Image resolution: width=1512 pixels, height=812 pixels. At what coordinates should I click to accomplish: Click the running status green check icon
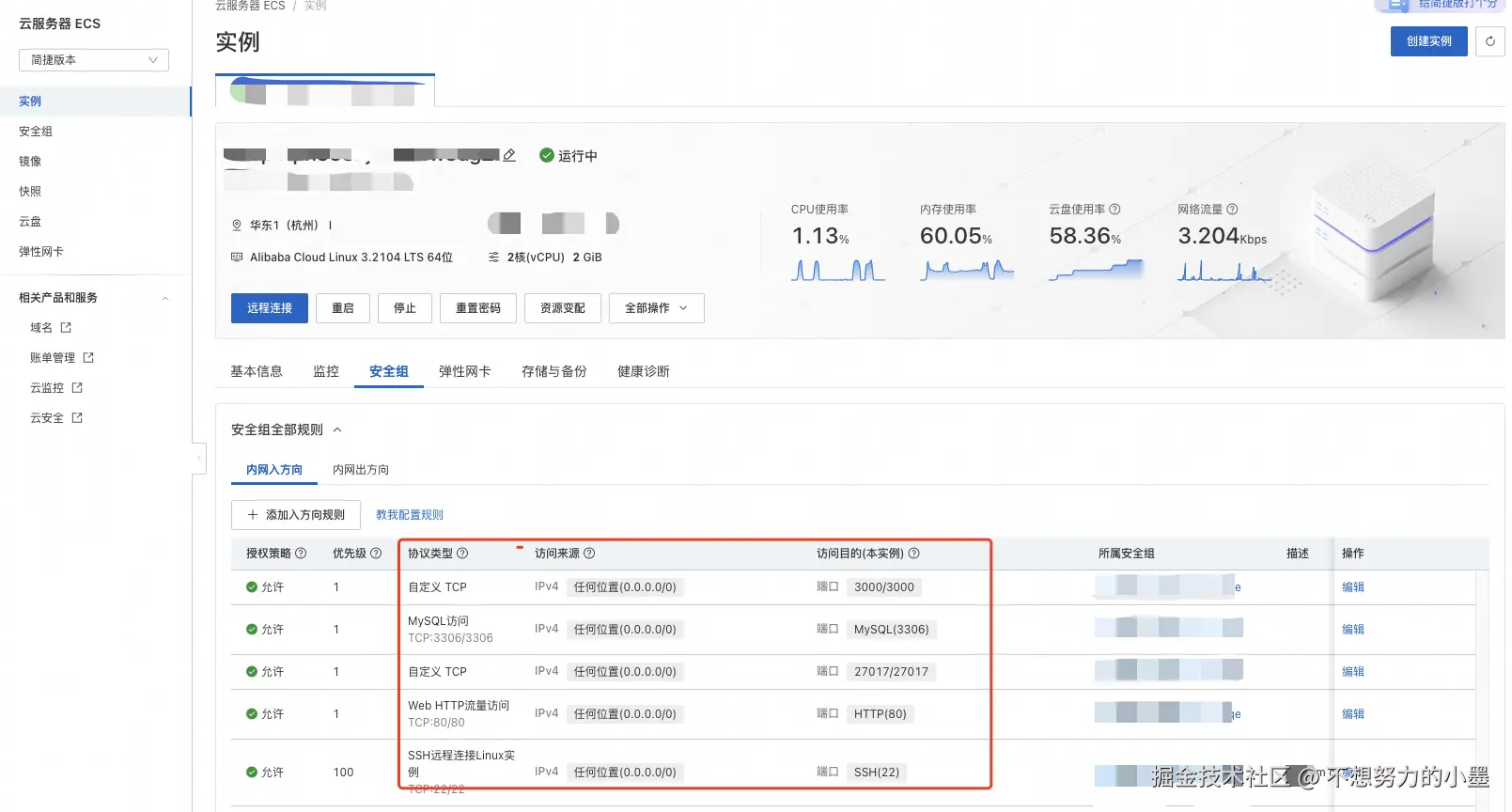pyautogui.click(x=547, y=155)
